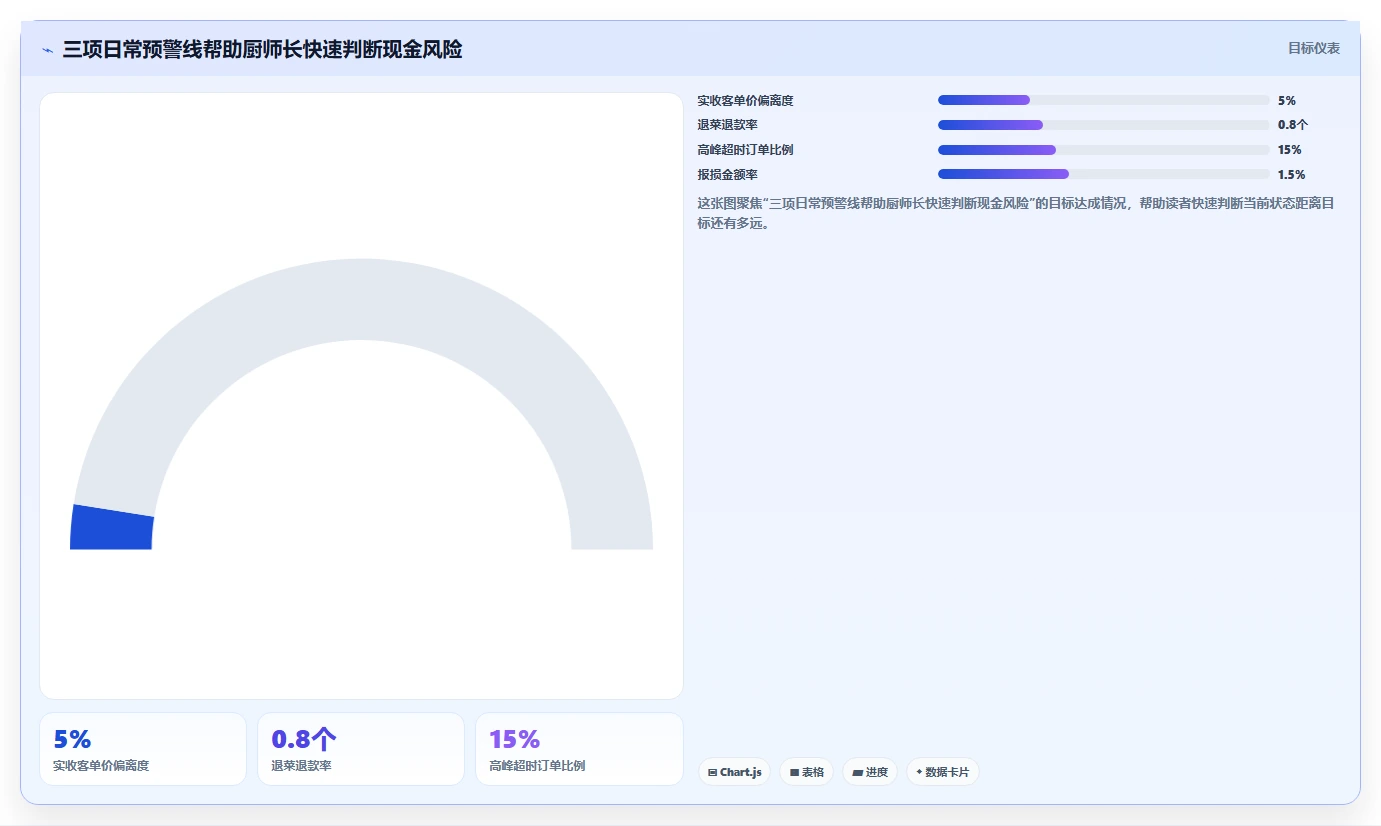Click the description paragraph starting 这张图聚焦

click(x=1016, y=213)
